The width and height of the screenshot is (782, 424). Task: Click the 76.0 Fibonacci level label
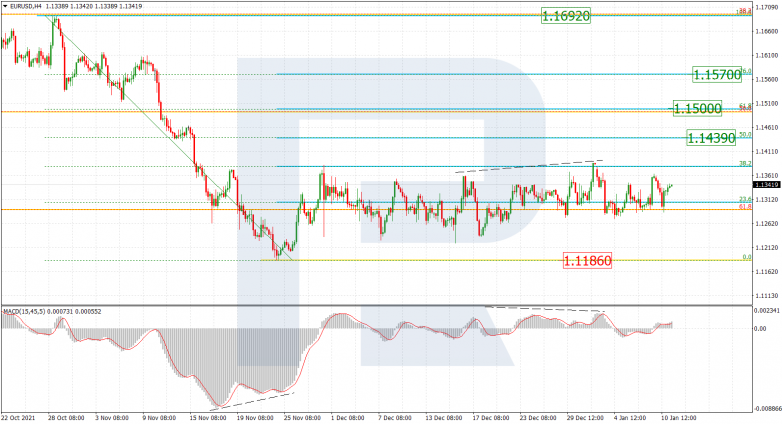click(746, 71)
